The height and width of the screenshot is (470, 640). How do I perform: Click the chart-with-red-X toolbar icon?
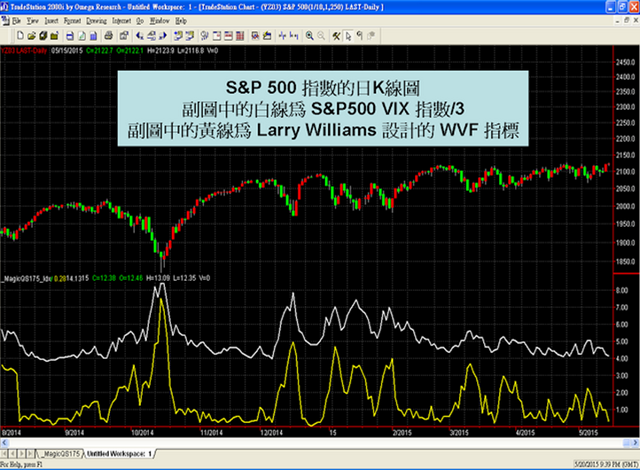(x=255, y=36)
